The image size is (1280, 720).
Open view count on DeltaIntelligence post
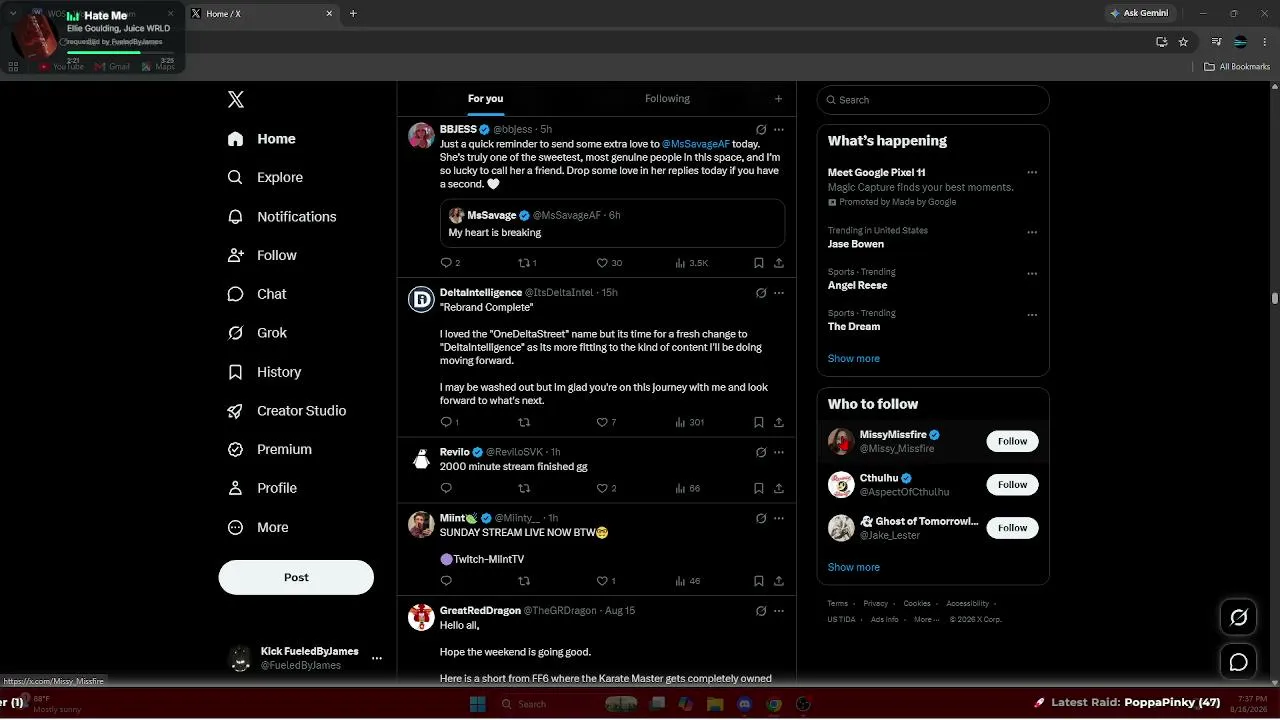click(x=690, y=422)
